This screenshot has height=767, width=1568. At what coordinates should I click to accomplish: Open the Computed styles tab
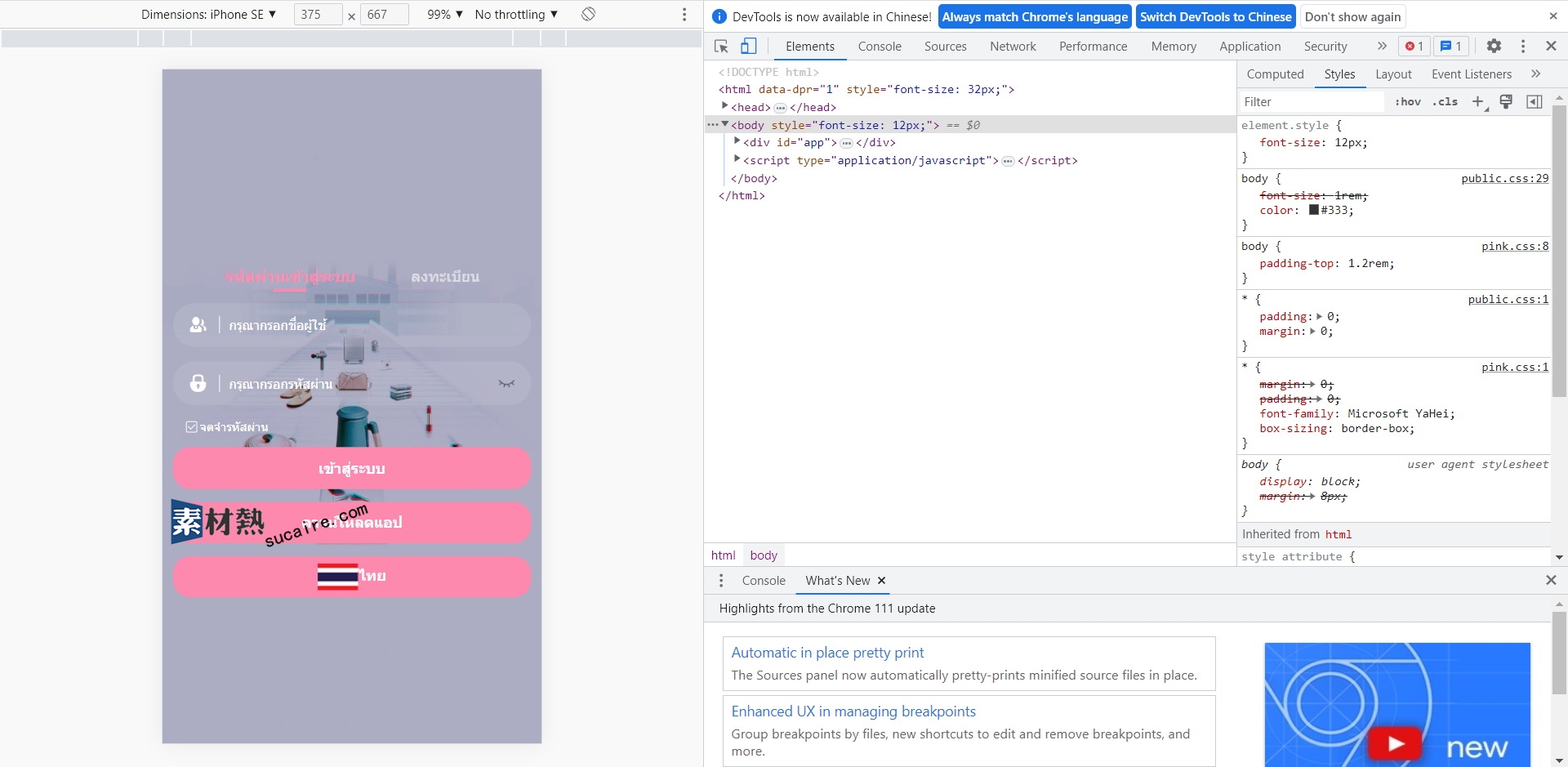coord(1275,74)
